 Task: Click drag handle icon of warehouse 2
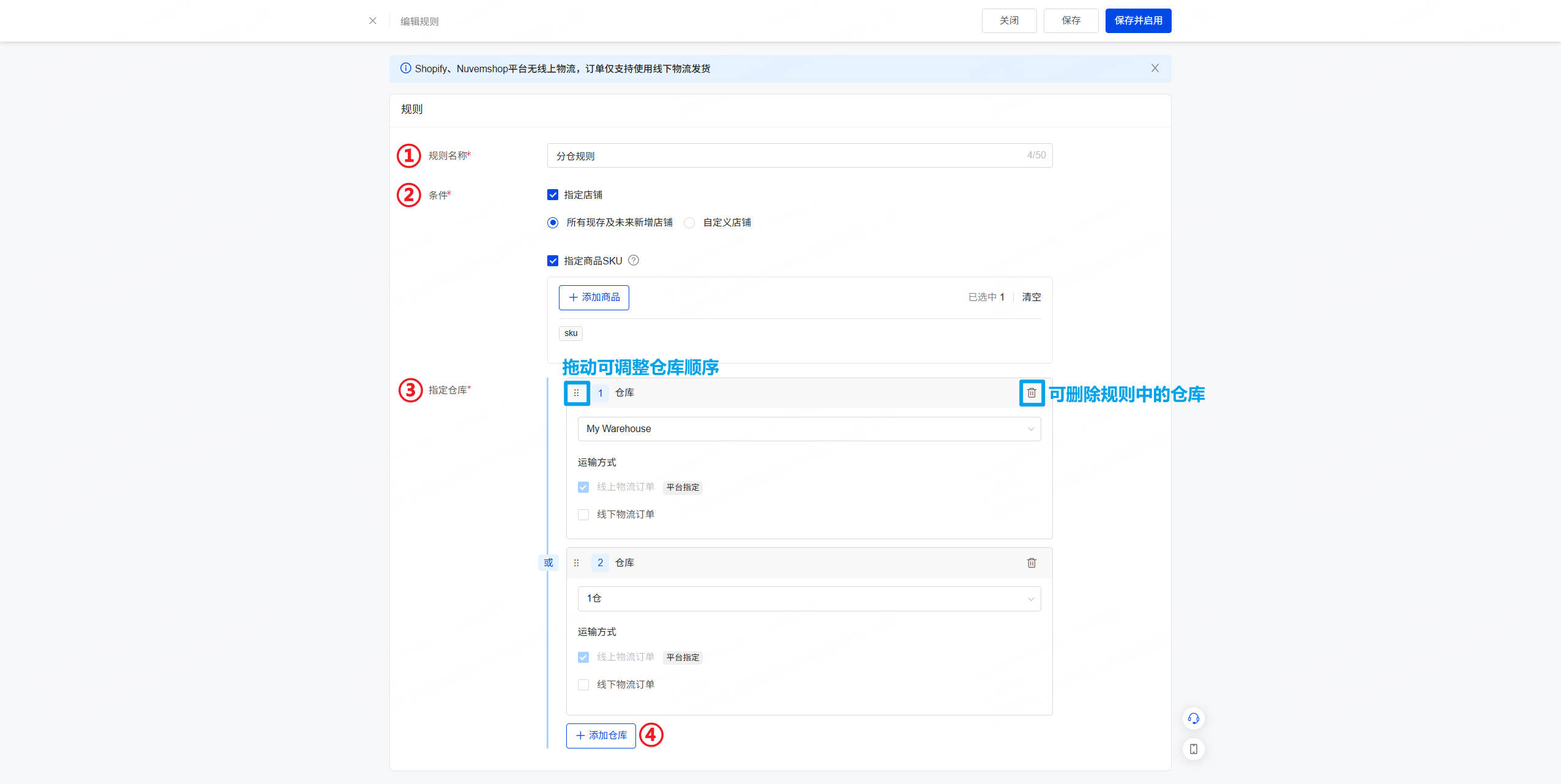(576, 563)
